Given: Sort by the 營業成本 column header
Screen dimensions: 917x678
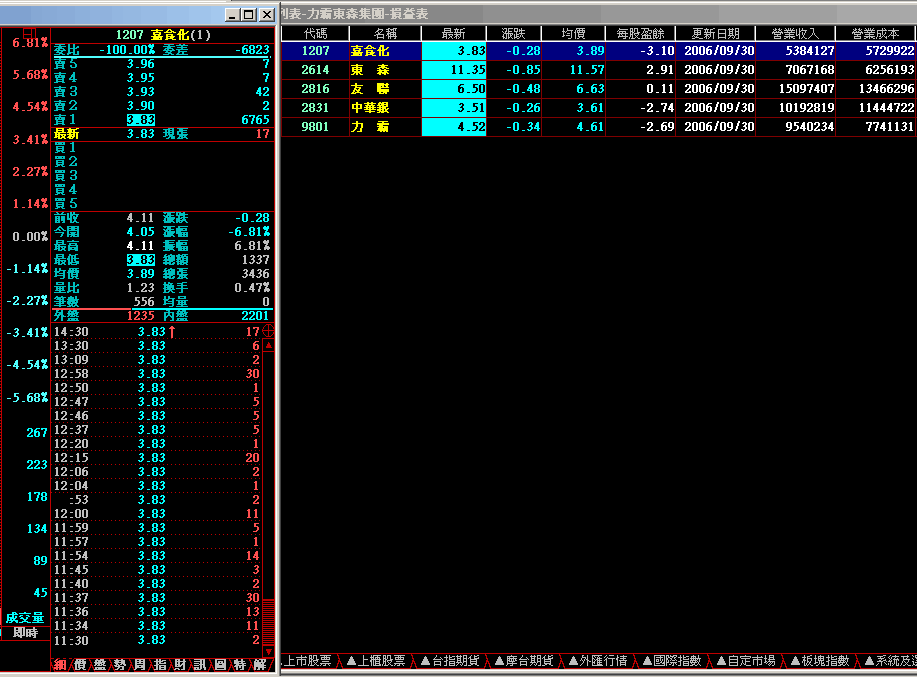Looking at the screenshot, I should (x=875, y=33).
